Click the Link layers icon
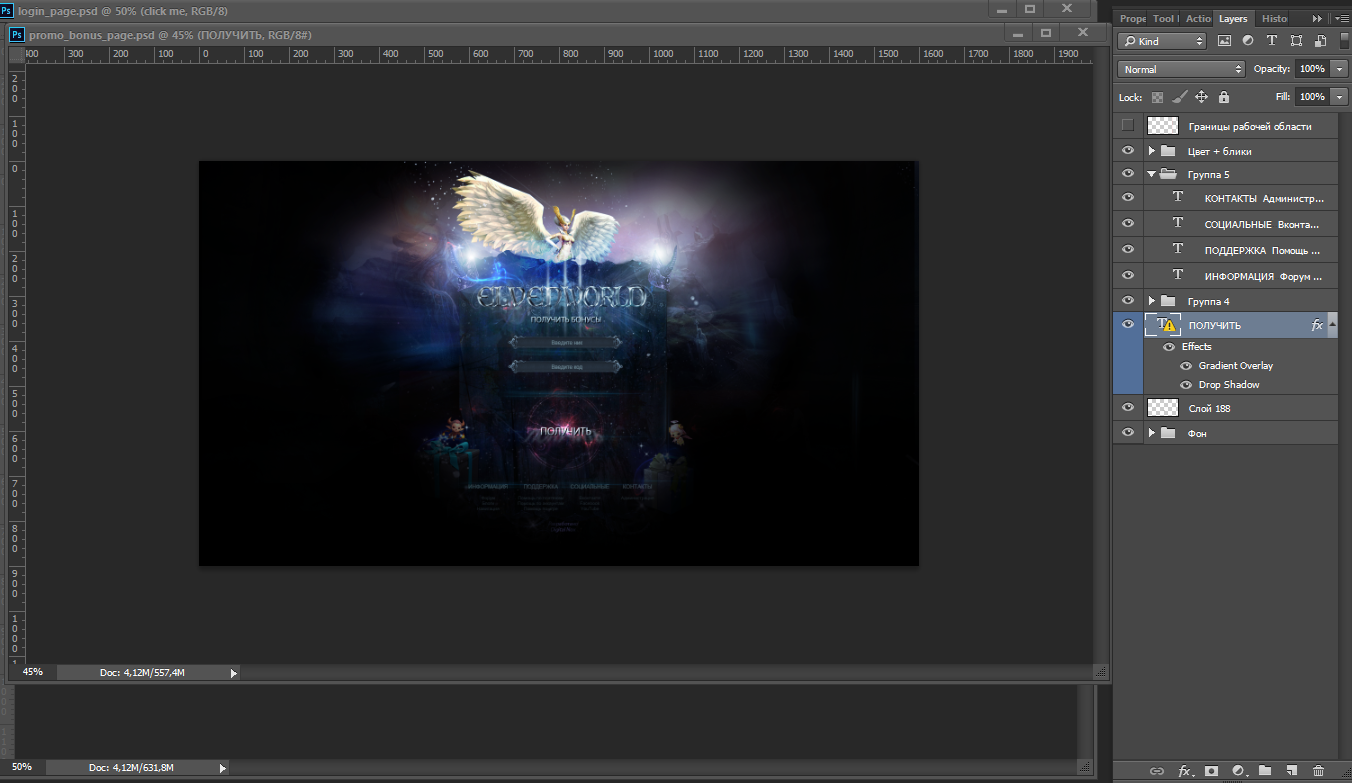Viewport: 1352px width, 783px height. [x=1157, y=771]
